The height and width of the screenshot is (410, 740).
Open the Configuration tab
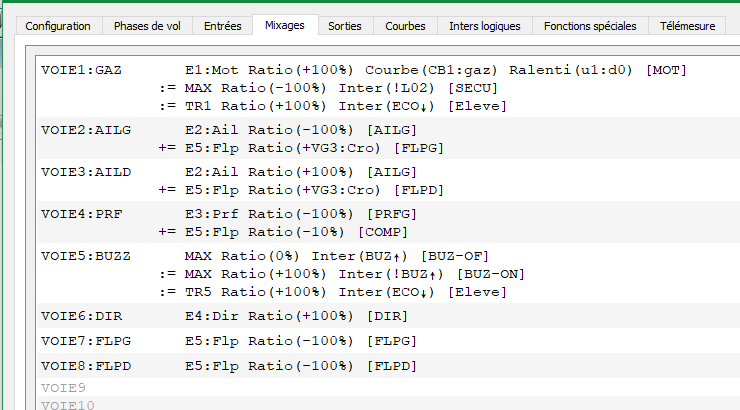(58, 26)
